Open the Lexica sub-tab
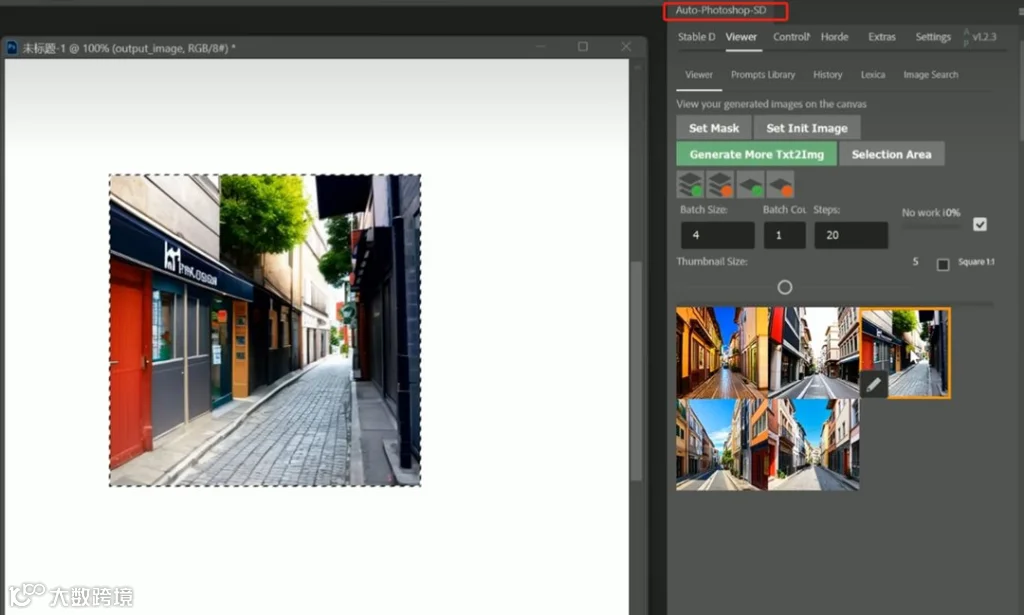The image size is (1024, 615). [x=872, y=75]
